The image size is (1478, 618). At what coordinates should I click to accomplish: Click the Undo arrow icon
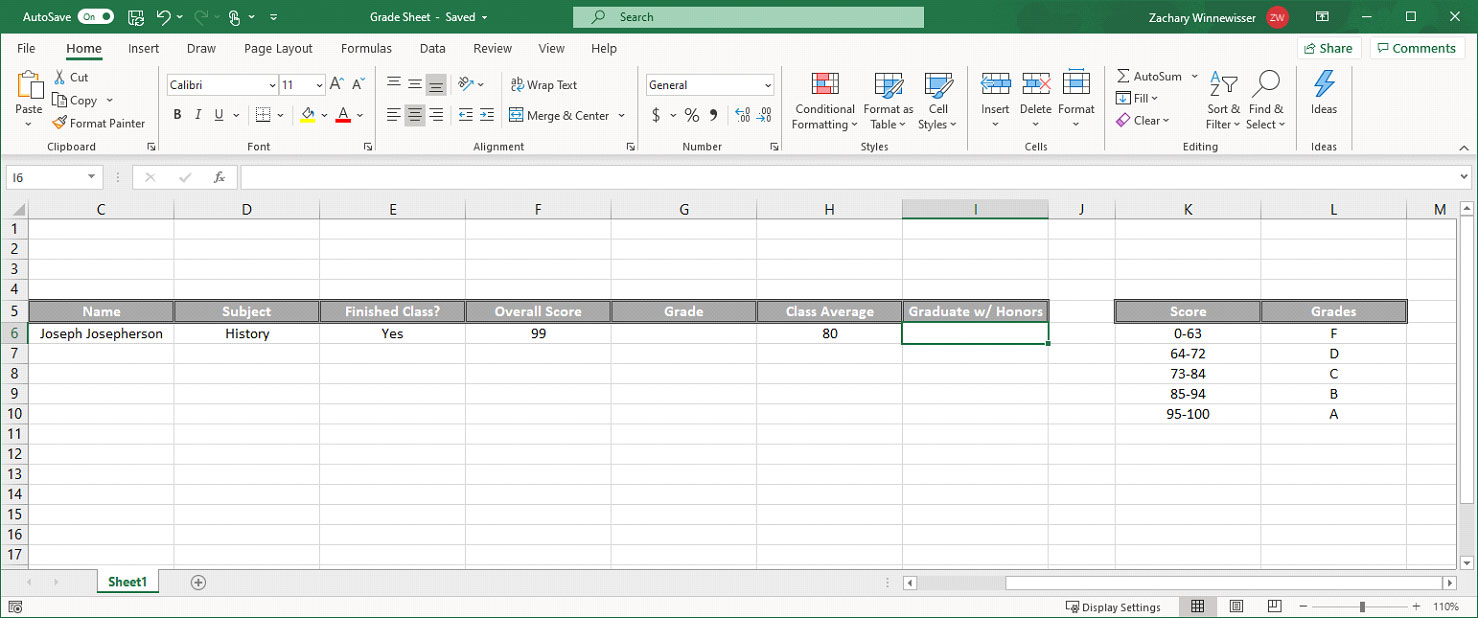point(163,17)
